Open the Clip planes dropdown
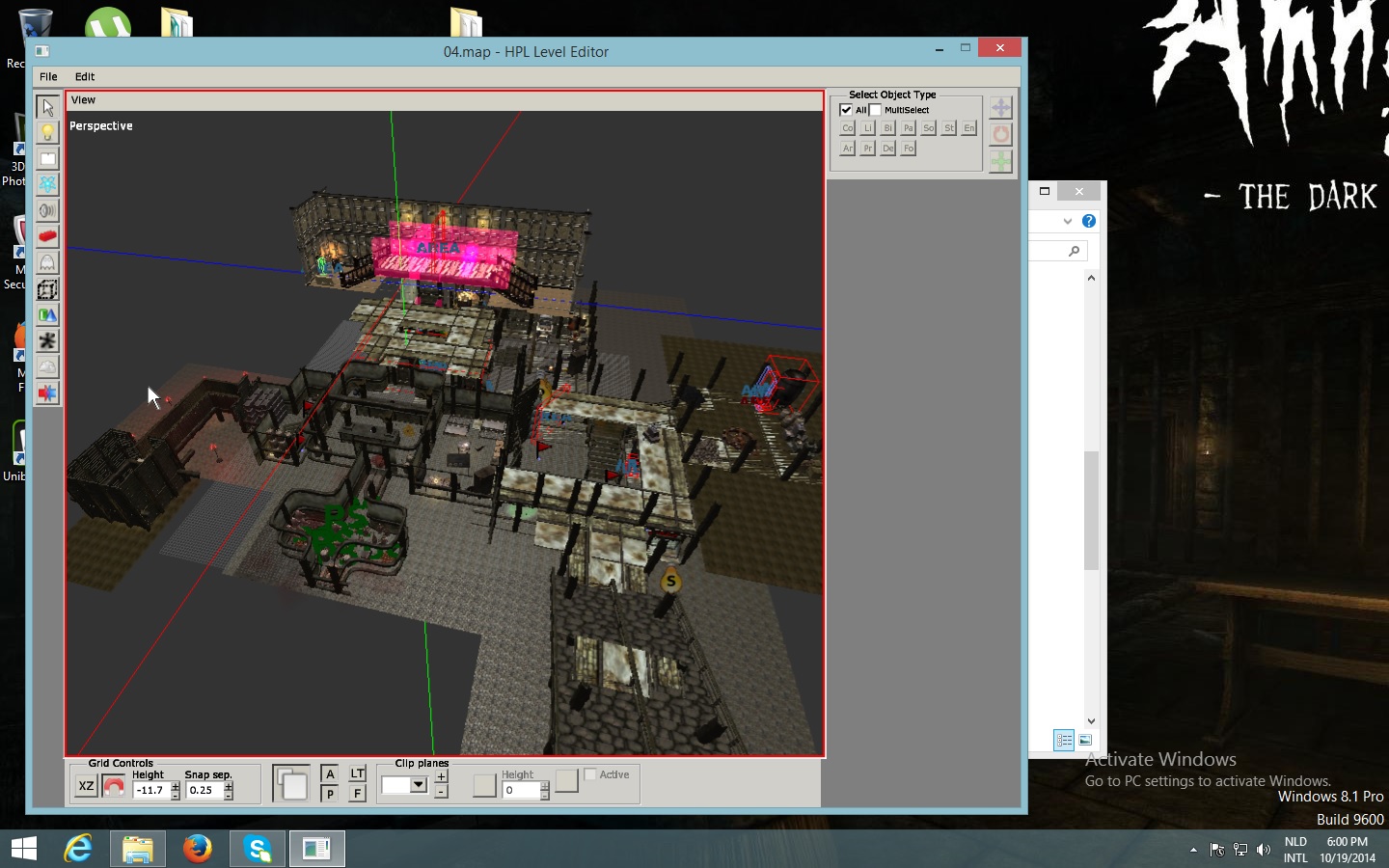The image size is (1389, 868). [419, 785]
